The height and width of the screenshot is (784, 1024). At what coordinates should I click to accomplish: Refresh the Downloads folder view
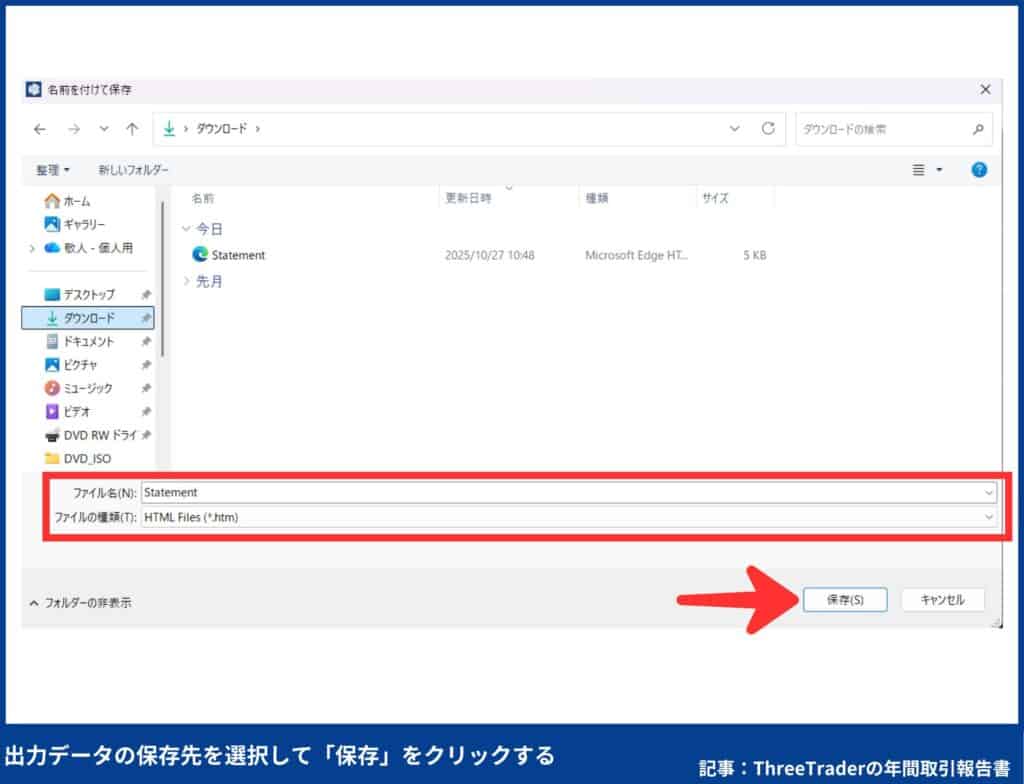[x=768, y=128]
